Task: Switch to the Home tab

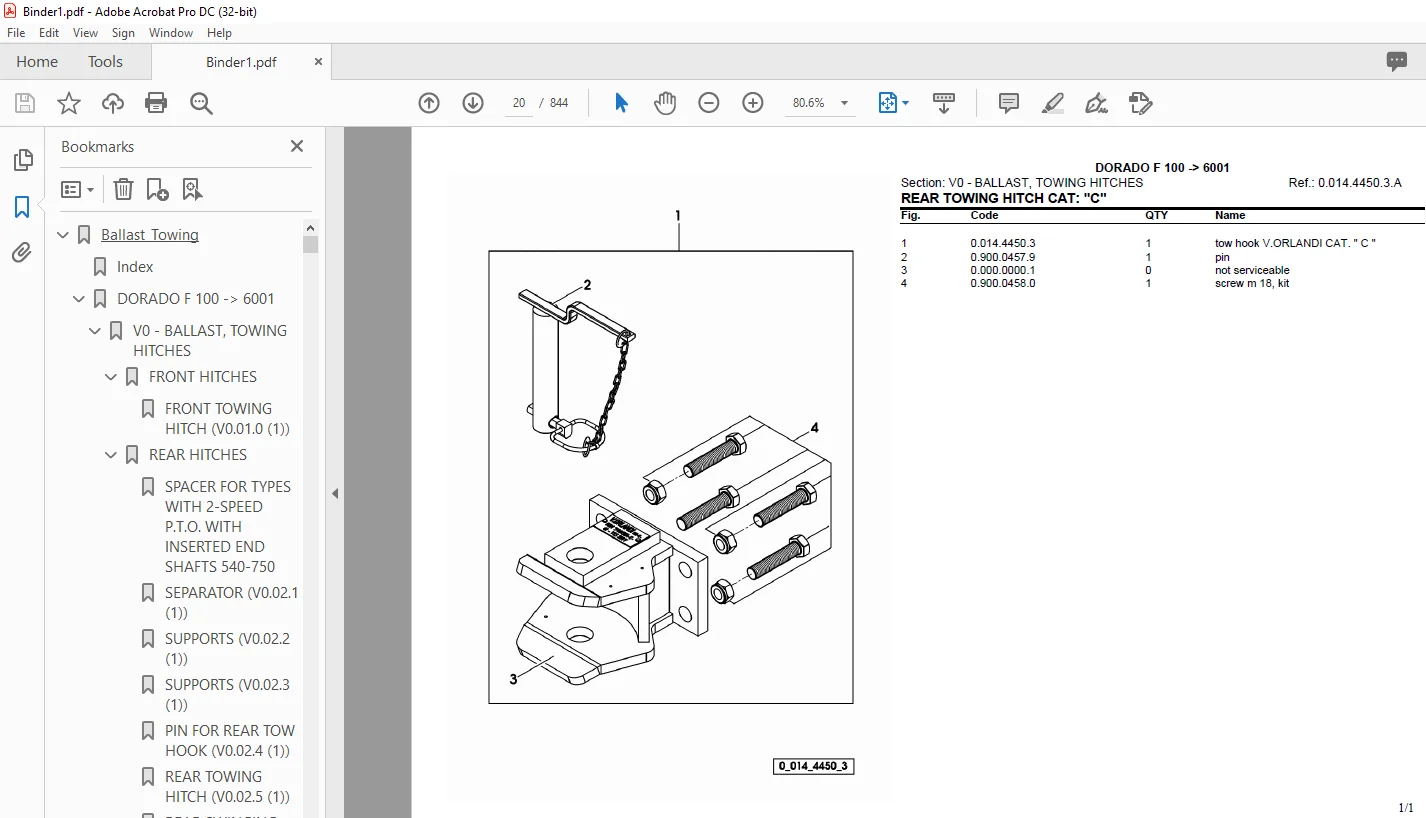Action: tap(37, 62)
